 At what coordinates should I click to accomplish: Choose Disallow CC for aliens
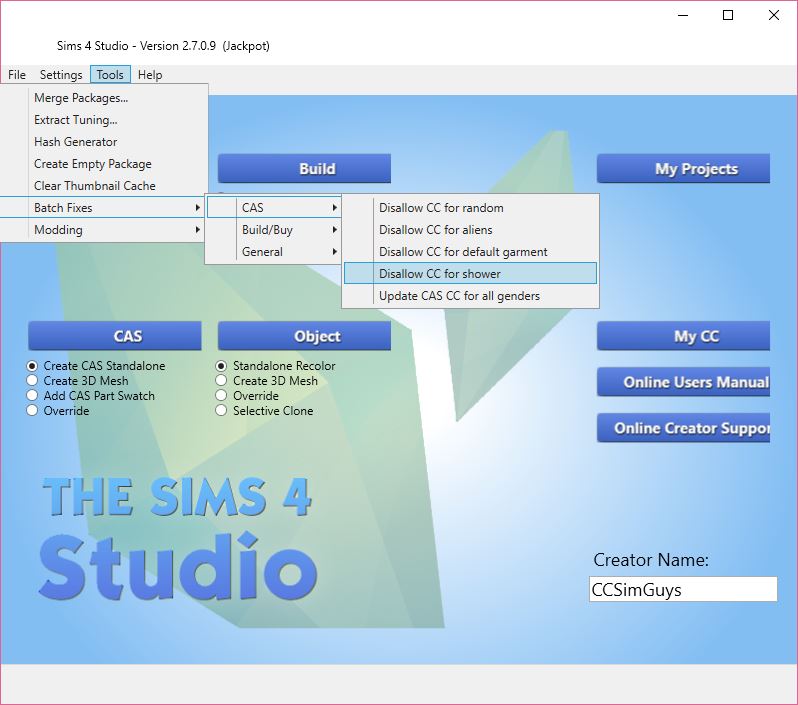tap(470, 230)
